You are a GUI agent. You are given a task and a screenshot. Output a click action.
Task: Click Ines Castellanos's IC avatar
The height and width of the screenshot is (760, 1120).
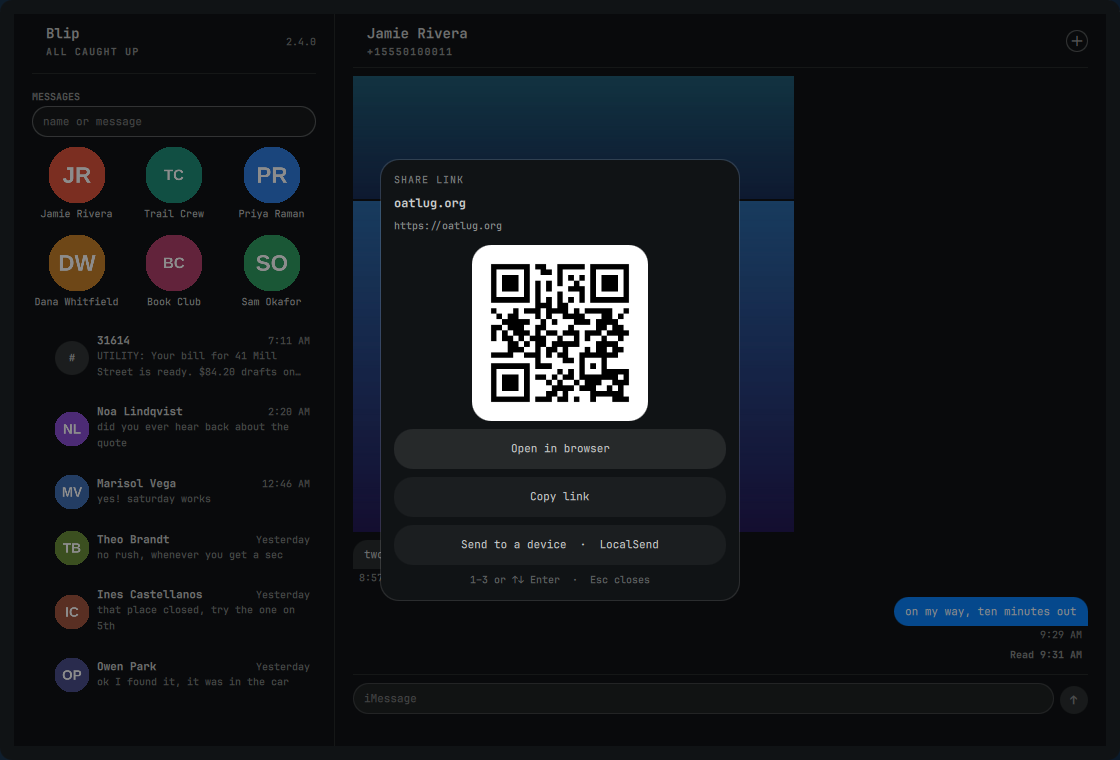tap(71, 611)
